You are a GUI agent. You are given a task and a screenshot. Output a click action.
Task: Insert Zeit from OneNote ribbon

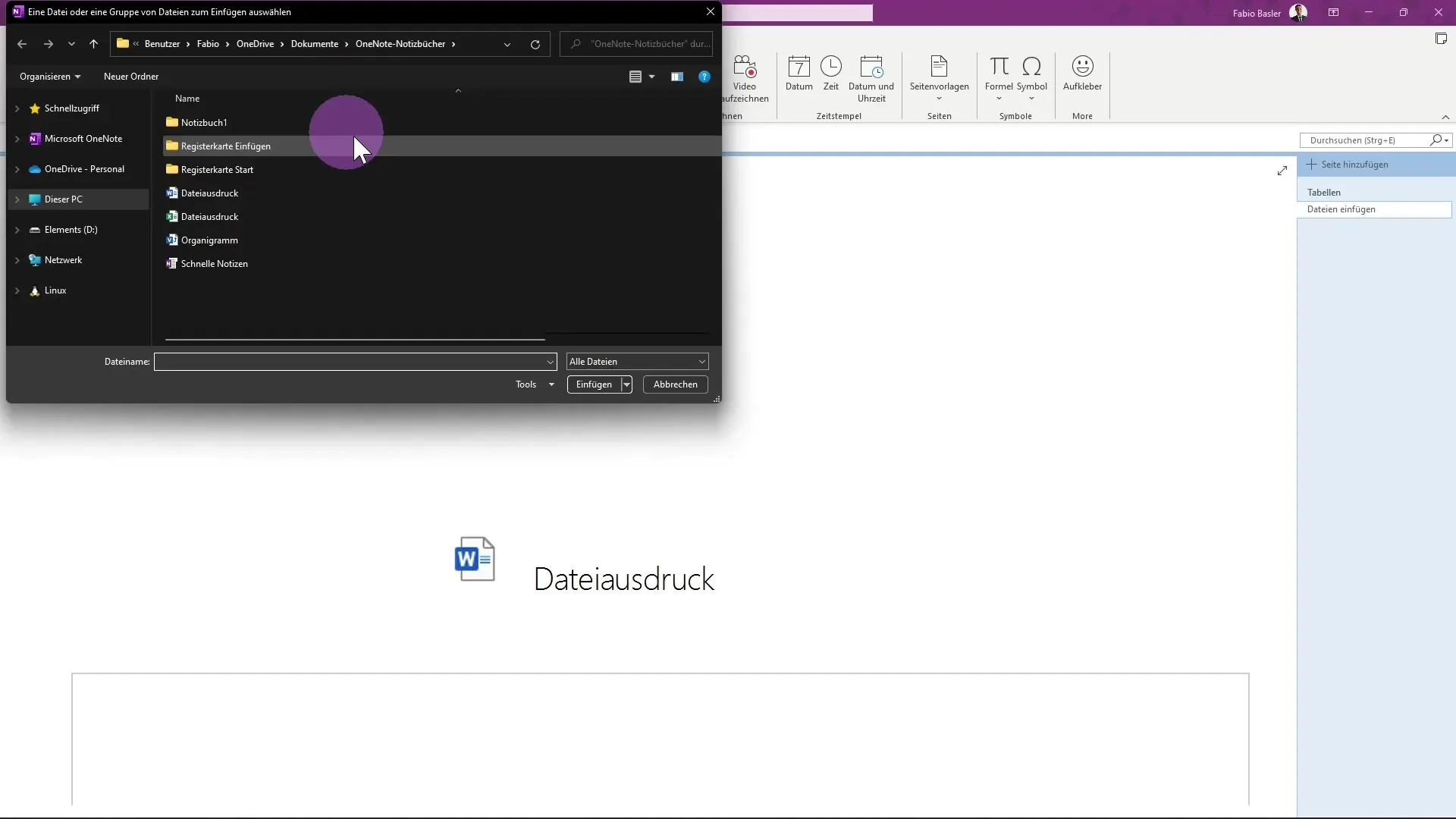[831, 74]
